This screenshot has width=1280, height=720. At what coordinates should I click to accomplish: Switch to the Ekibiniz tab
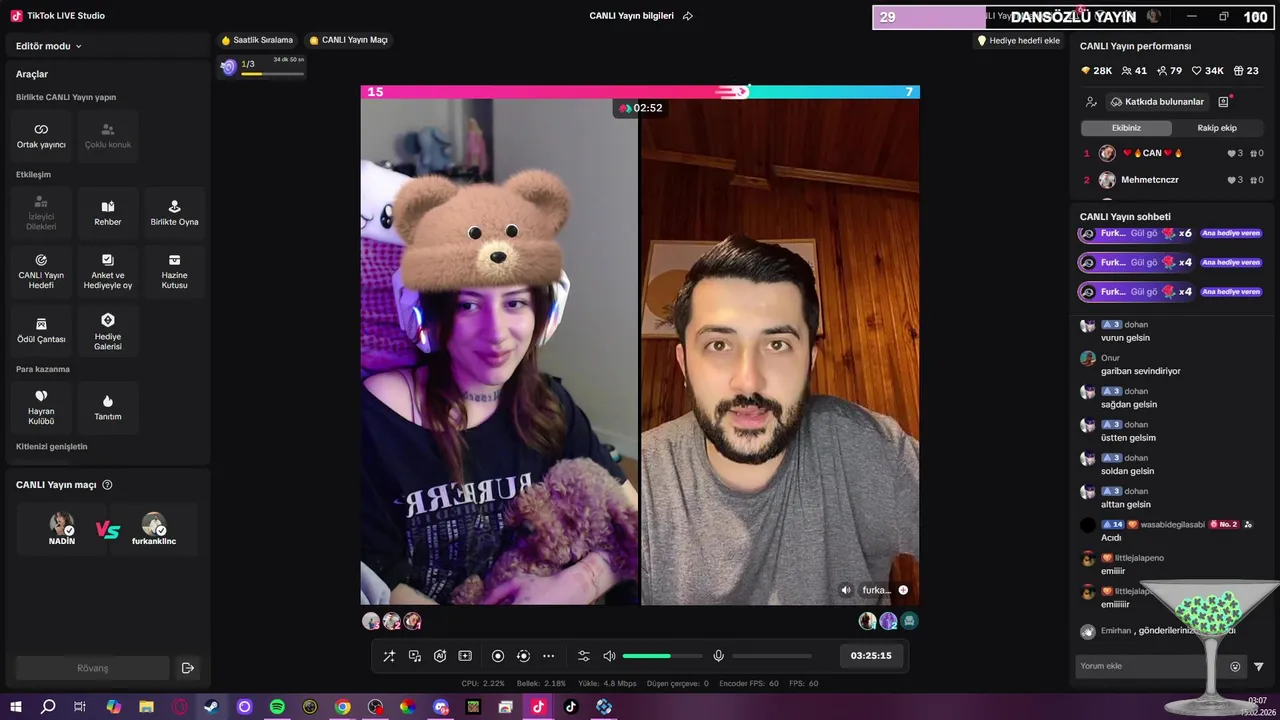click(1126, 128)
